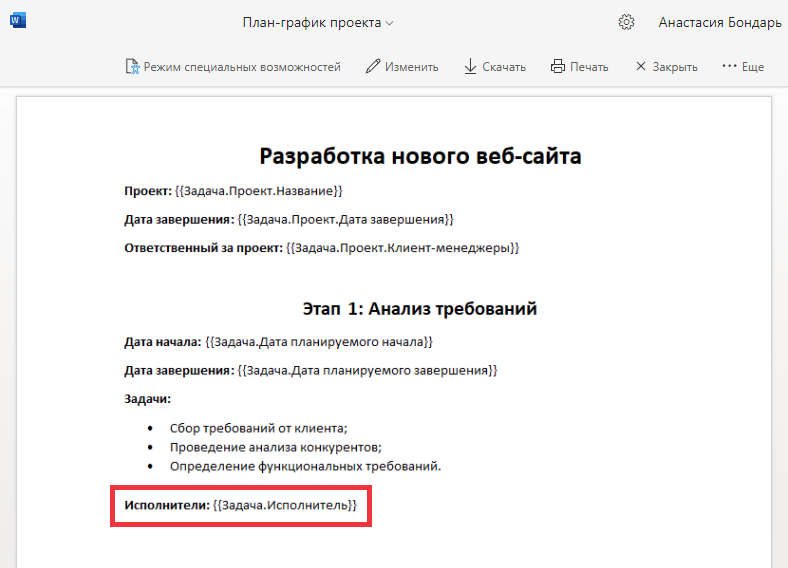The image size is (788, 568).
Task: Click the three-dots more icon
Action: [x=729, y=66]
